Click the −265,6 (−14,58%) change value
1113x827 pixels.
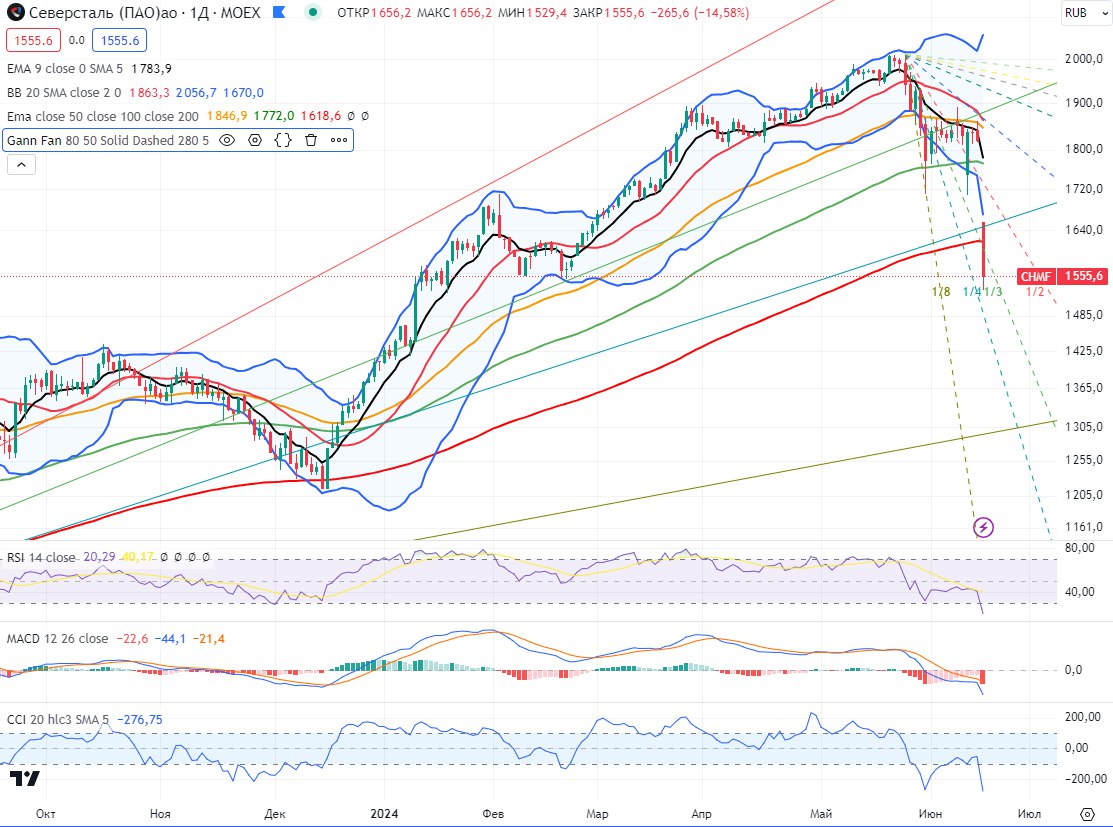point(699,13)
